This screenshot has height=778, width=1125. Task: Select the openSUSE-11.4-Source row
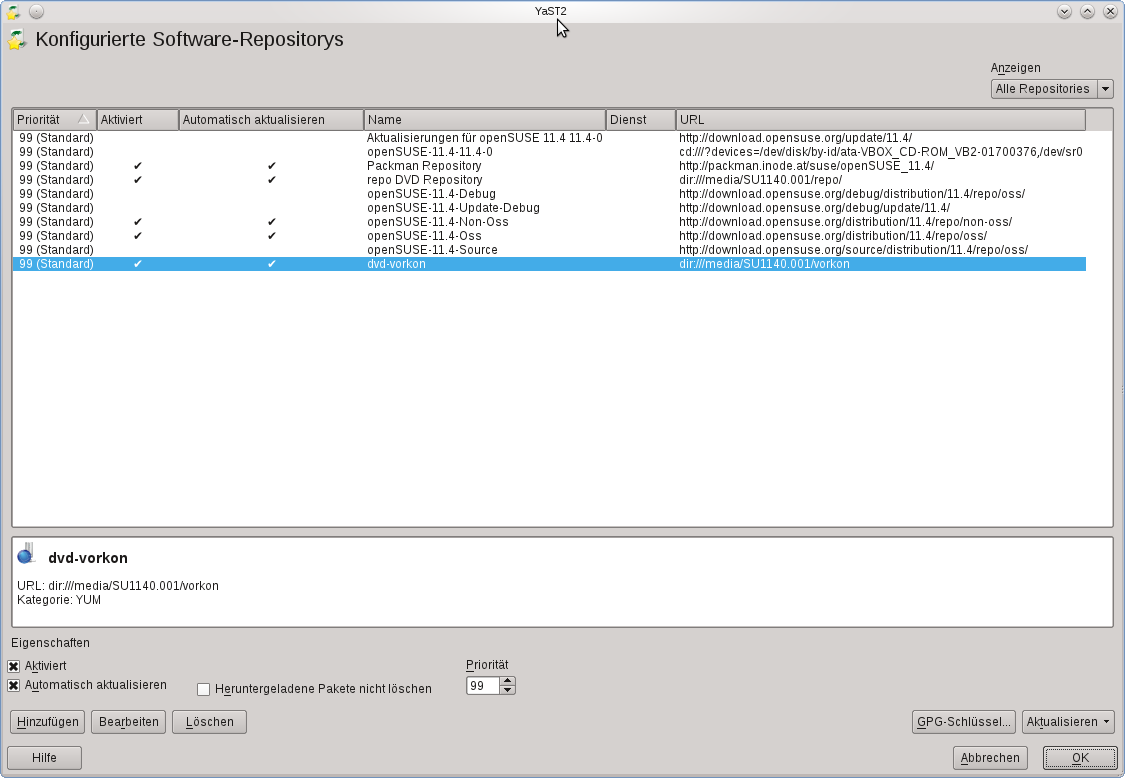pyautogui.click(x=549, y=250)
